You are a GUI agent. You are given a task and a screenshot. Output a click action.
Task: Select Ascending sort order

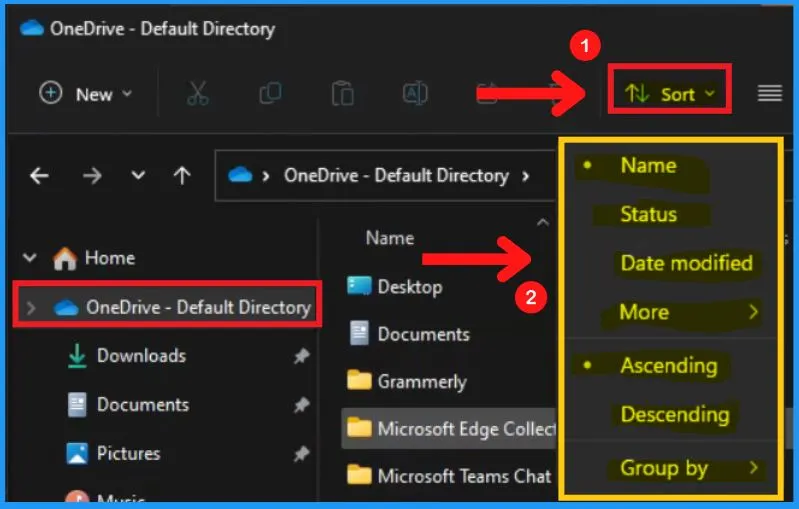coord(669,366)
